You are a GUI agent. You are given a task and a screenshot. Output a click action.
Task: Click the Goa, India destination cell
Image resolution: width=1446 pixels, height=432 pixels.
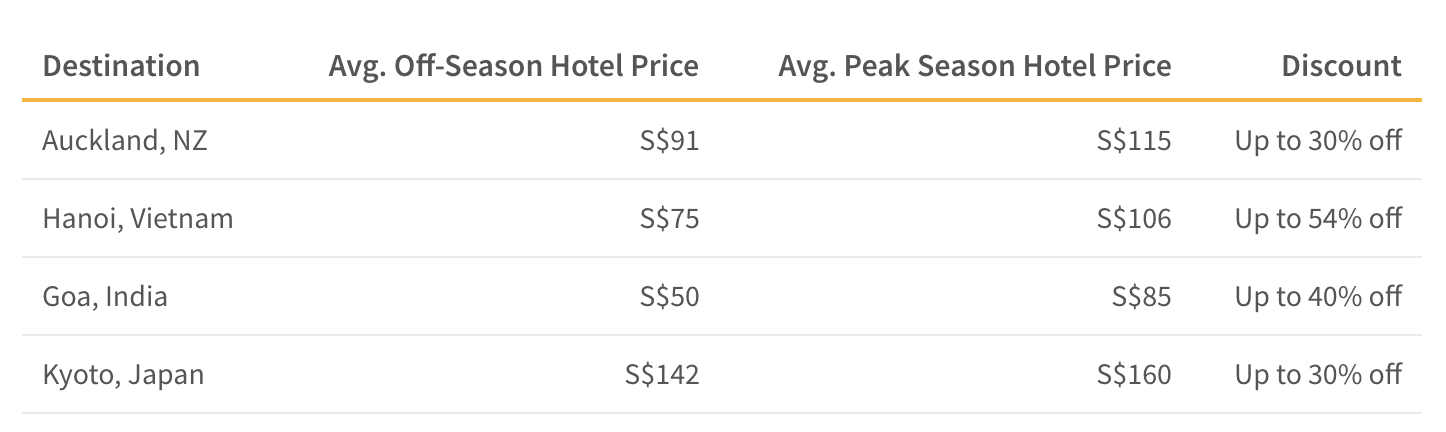click(x=105, y=296)
